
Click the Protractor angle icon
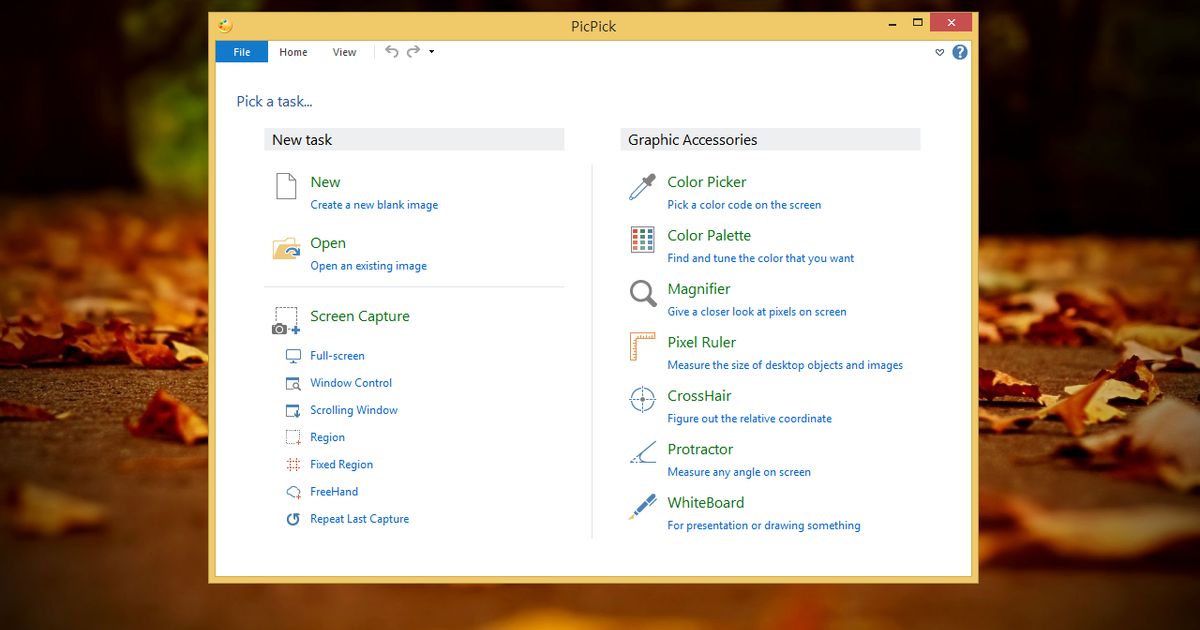click(642, 454)
